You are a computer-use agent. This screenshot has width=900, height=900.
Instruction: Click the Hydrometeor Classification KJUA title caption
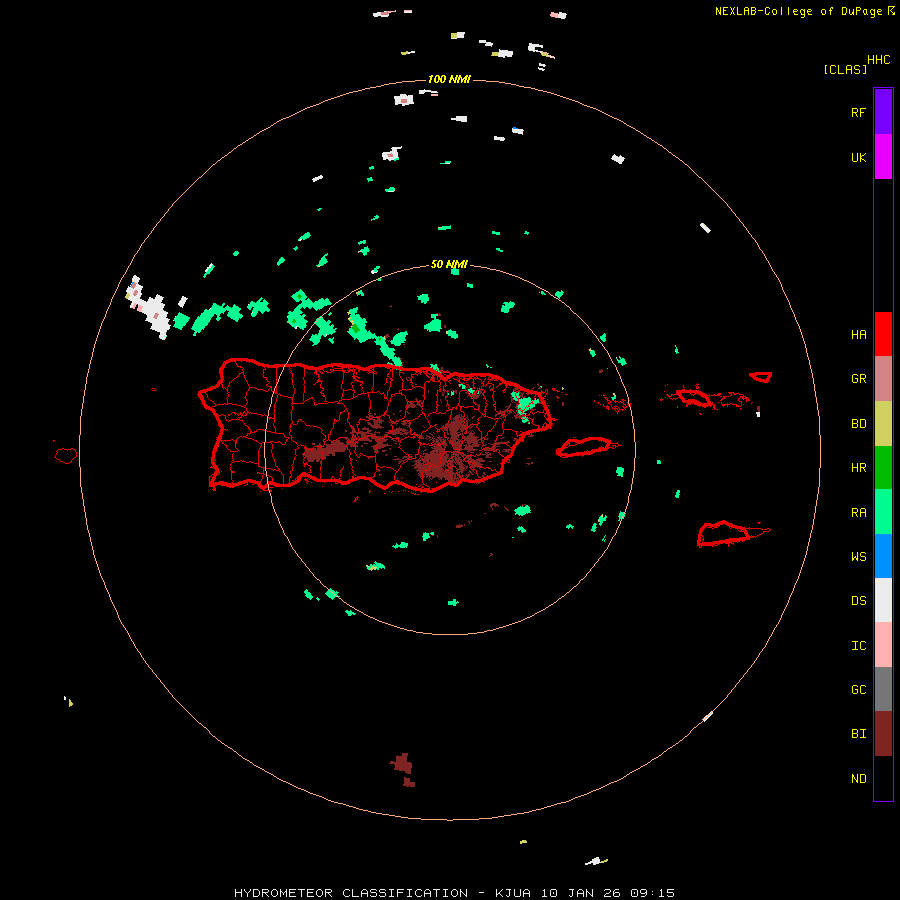(454, 893)
